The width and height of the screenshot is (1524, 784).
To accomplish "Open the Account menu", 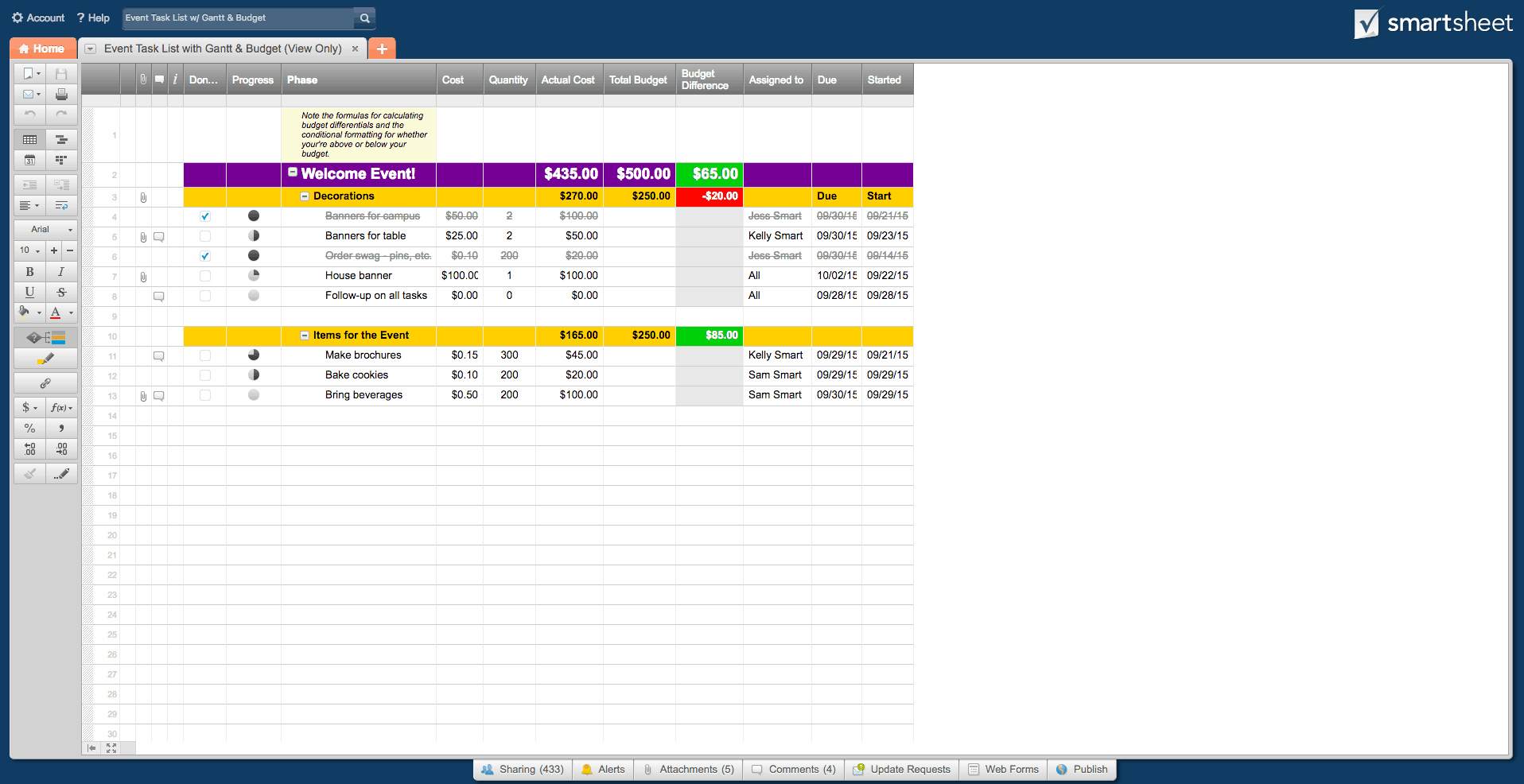I will (37, 17).
